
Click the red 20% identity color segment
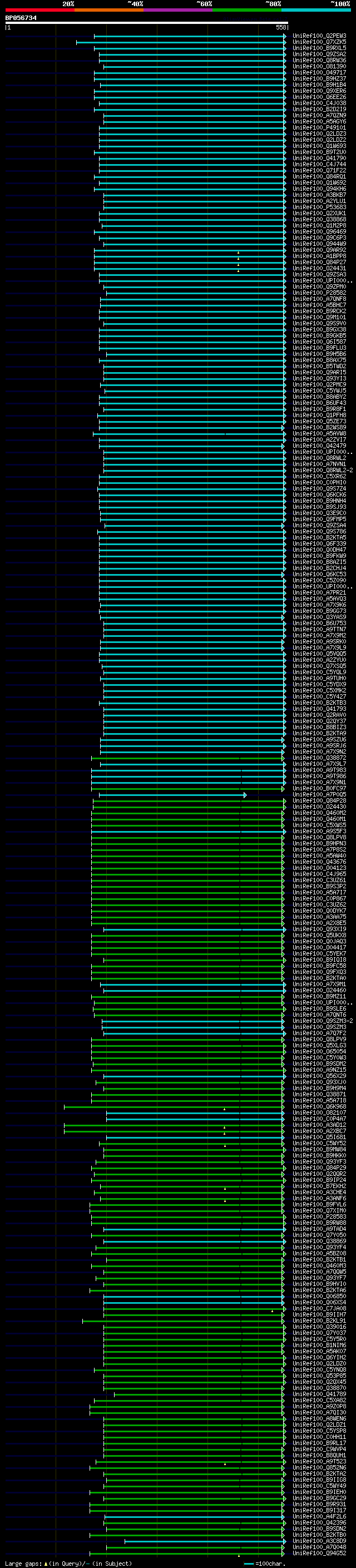pyautogui.click(x=39, y=10)
